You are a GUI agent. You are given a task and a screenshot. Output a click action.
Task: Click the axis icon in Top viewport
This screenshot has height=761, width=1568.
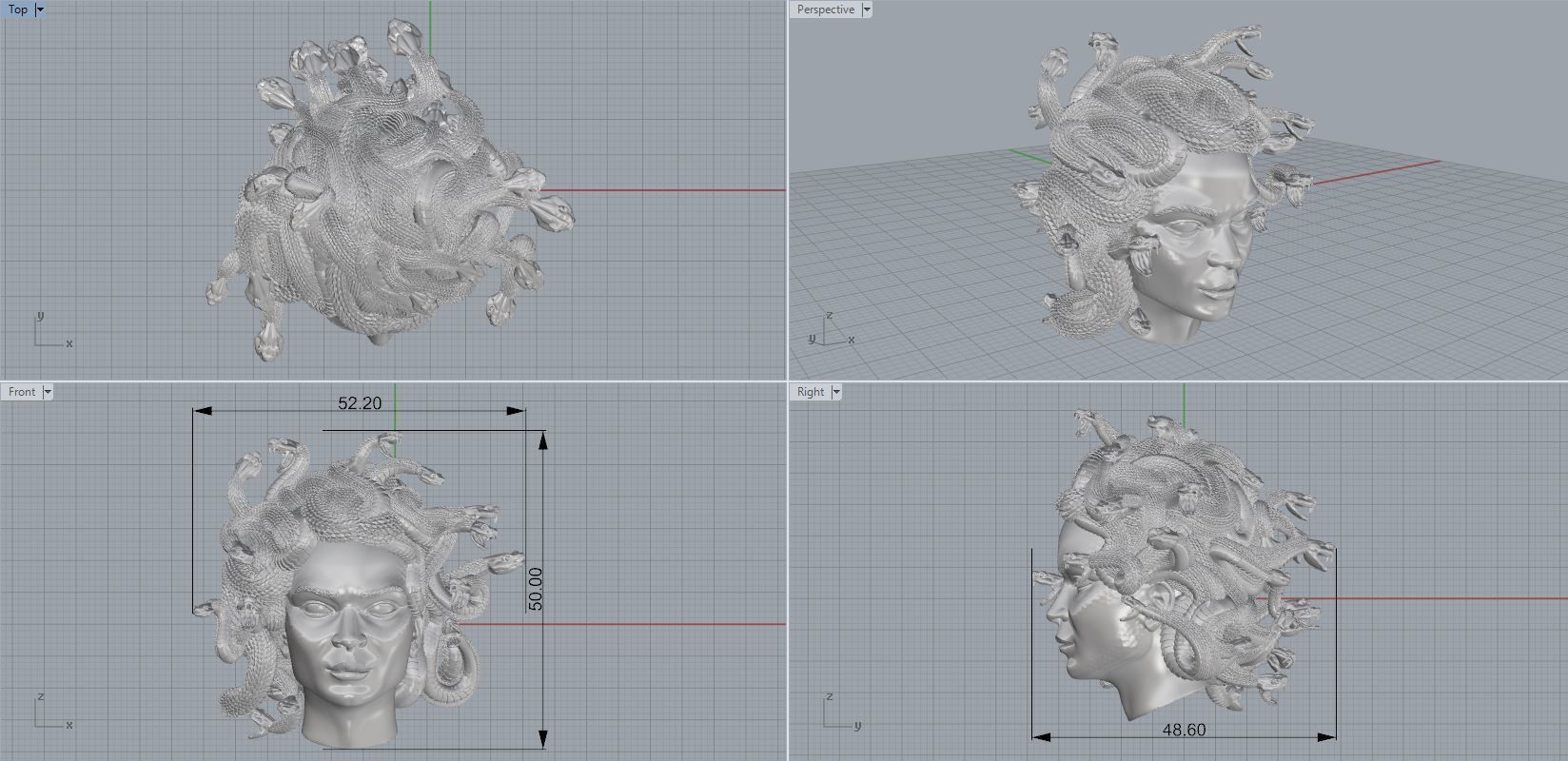click(x=52, y=331)
